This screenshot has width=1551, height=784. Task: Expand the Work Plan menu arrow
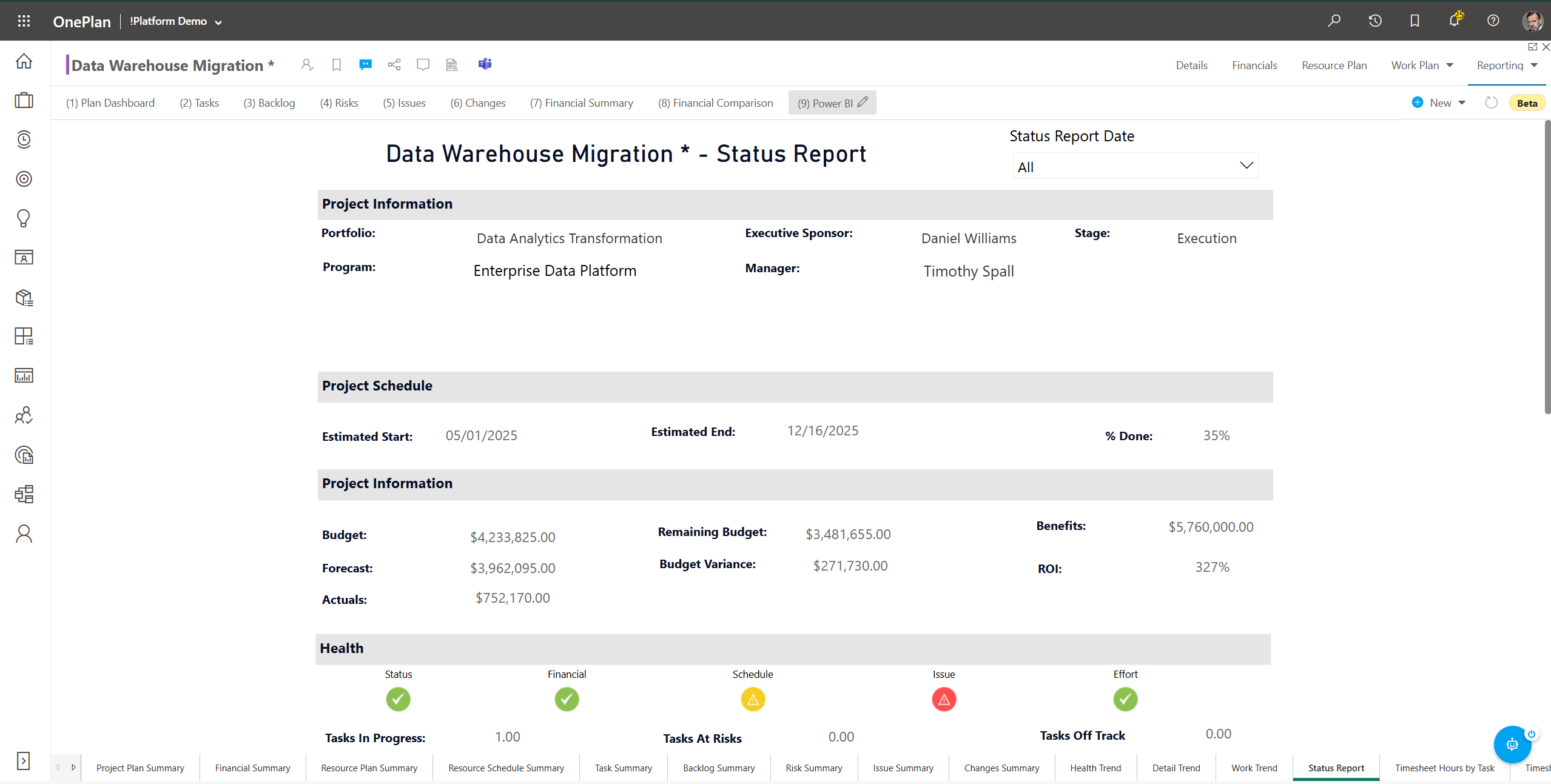(1450, 65)
